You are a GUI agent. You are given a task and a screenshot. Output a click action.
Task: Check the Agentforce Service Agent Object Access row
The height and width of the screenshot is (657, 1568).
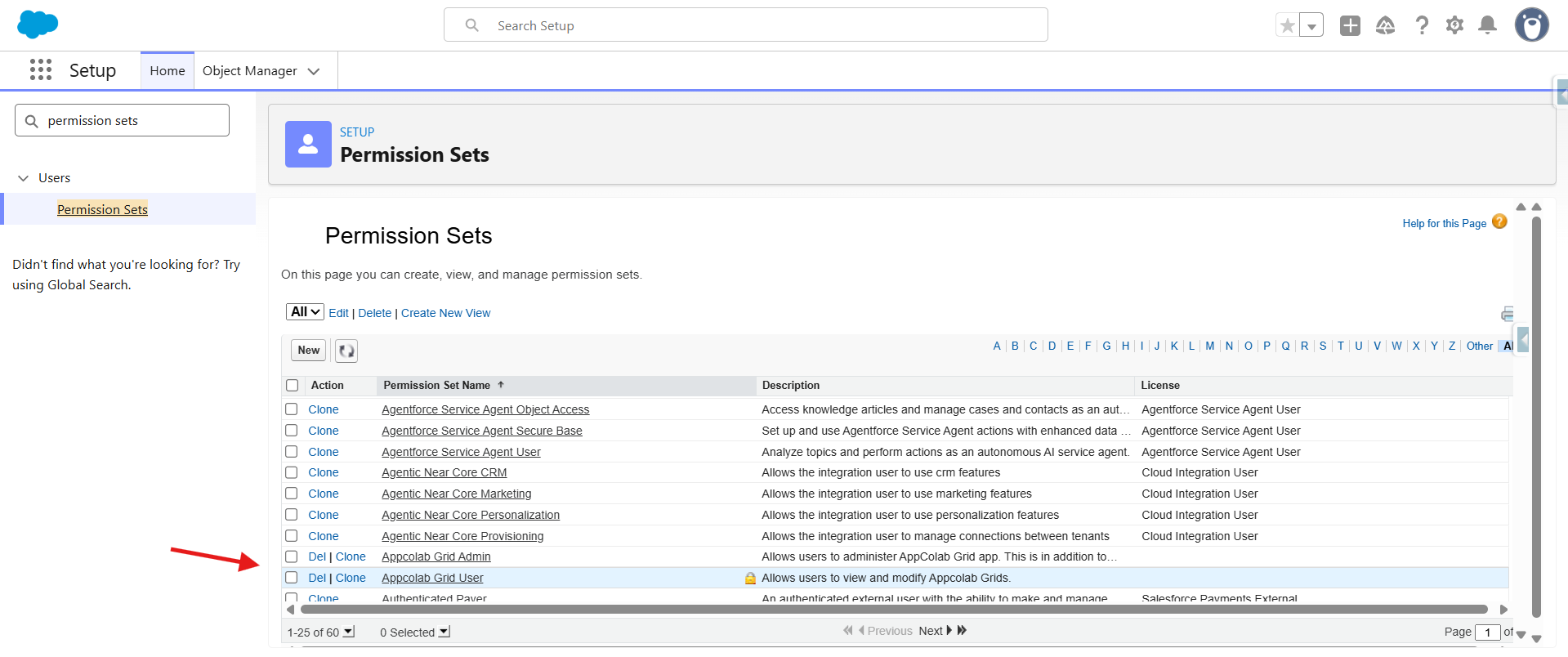292,409
